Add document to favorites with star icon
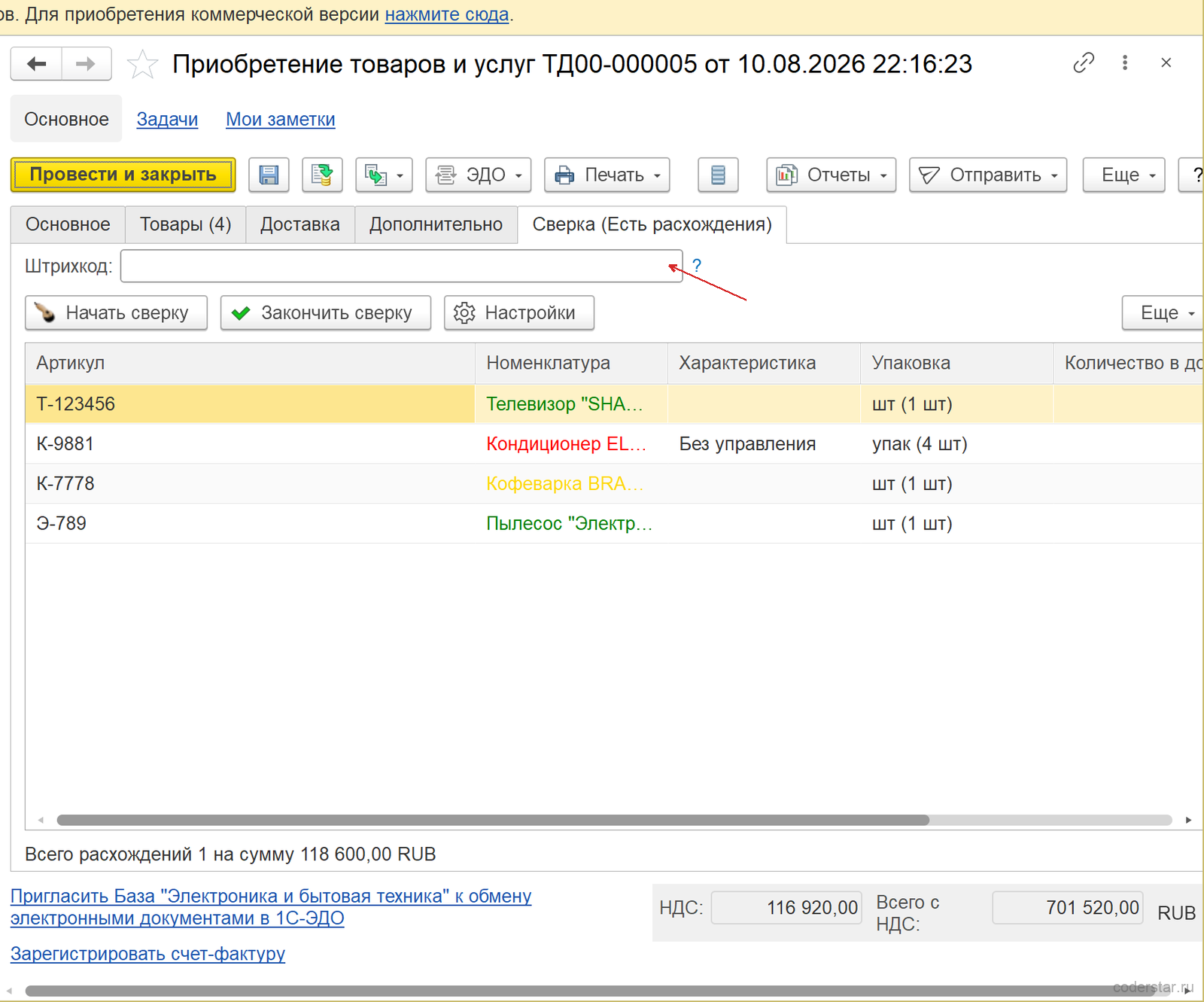This screenshot has width=1204, height=1002. (142, 64)
